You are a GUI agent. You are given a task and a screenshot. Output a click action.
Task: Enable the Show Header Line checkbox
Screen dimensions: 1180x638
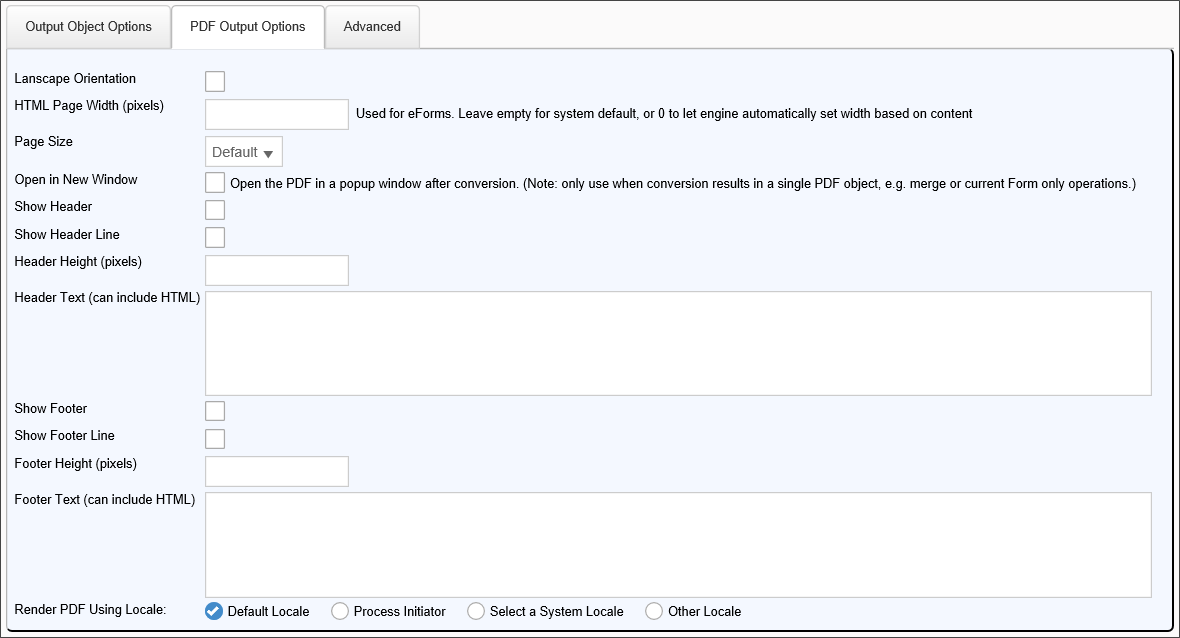[215, 237]
